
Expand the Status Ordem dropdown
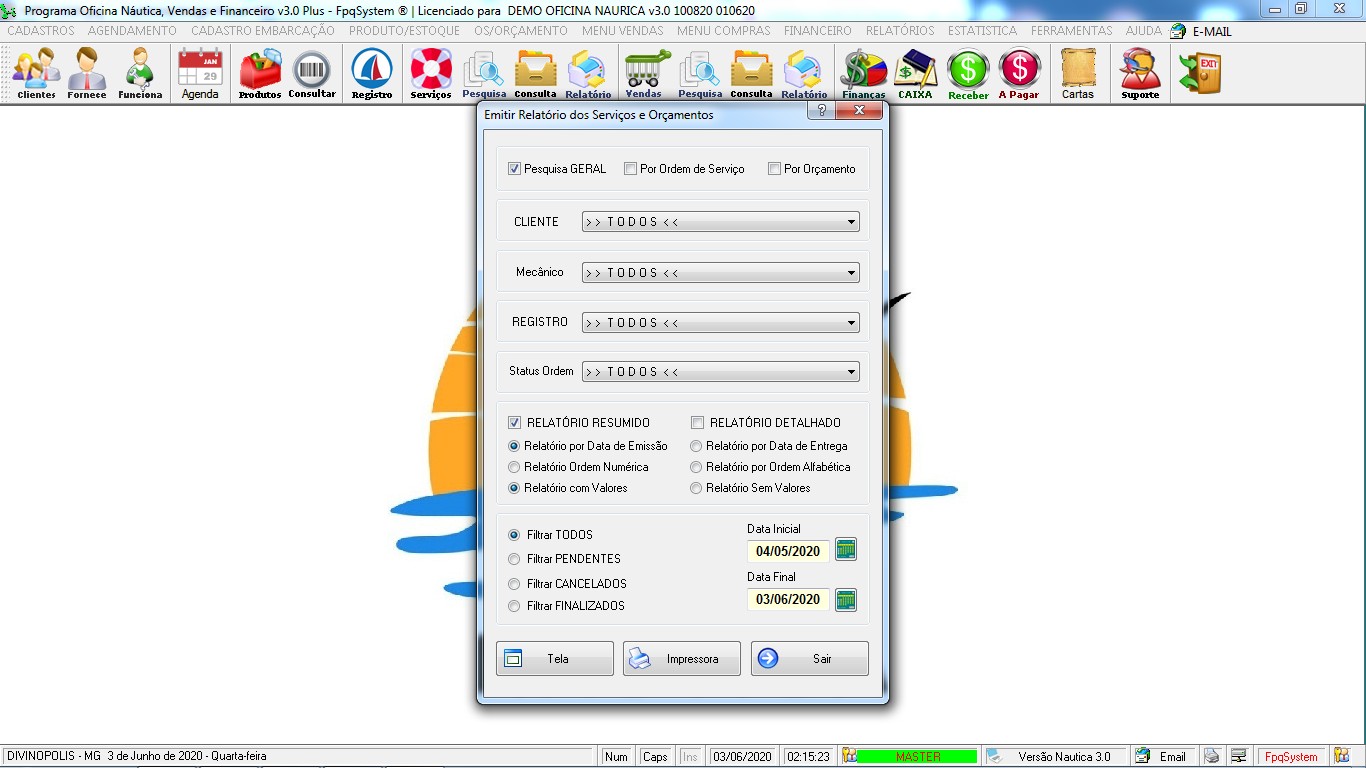tap(721, 372)
